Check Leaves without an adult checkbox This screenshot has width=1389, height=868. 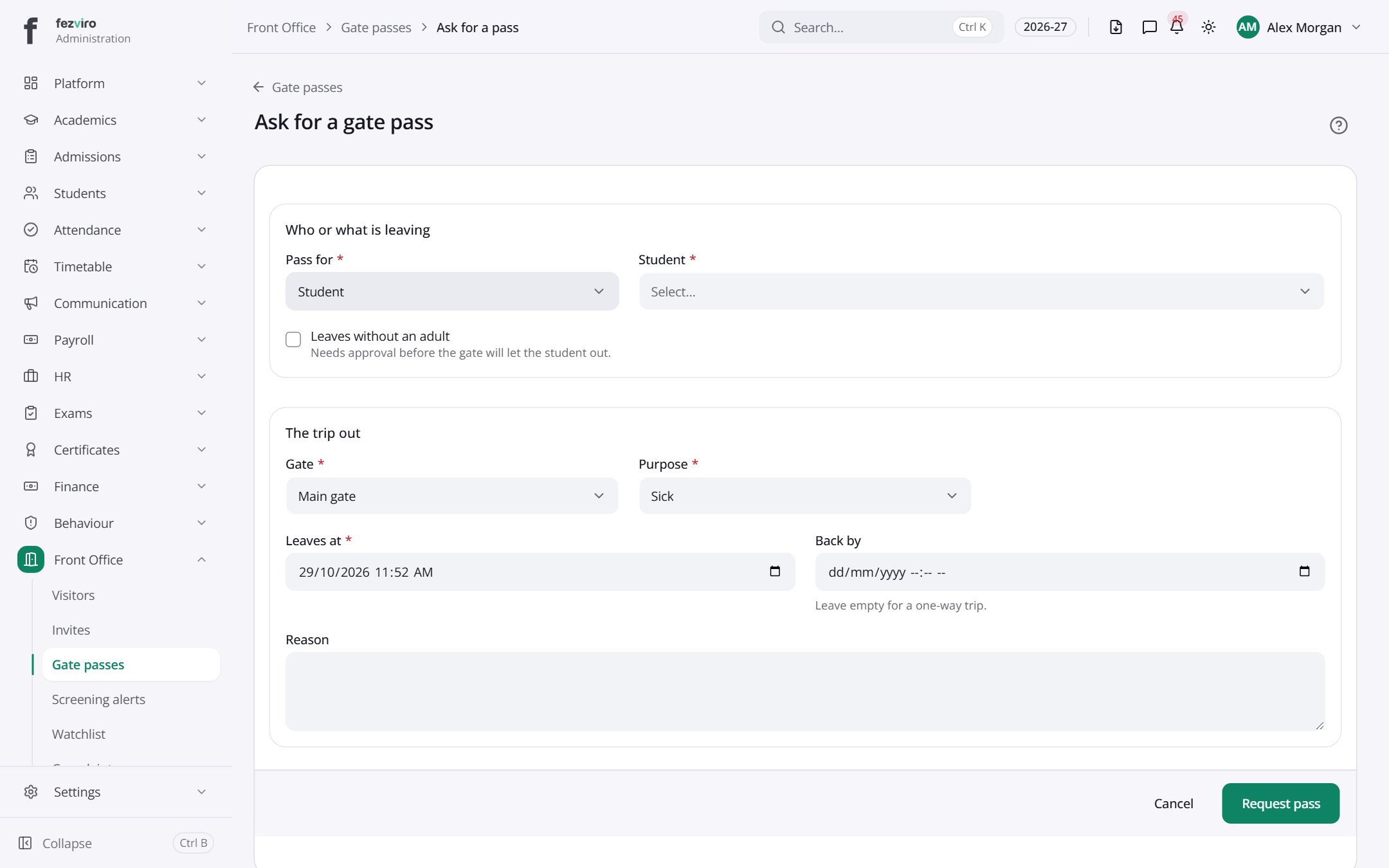tap(293, 339)
